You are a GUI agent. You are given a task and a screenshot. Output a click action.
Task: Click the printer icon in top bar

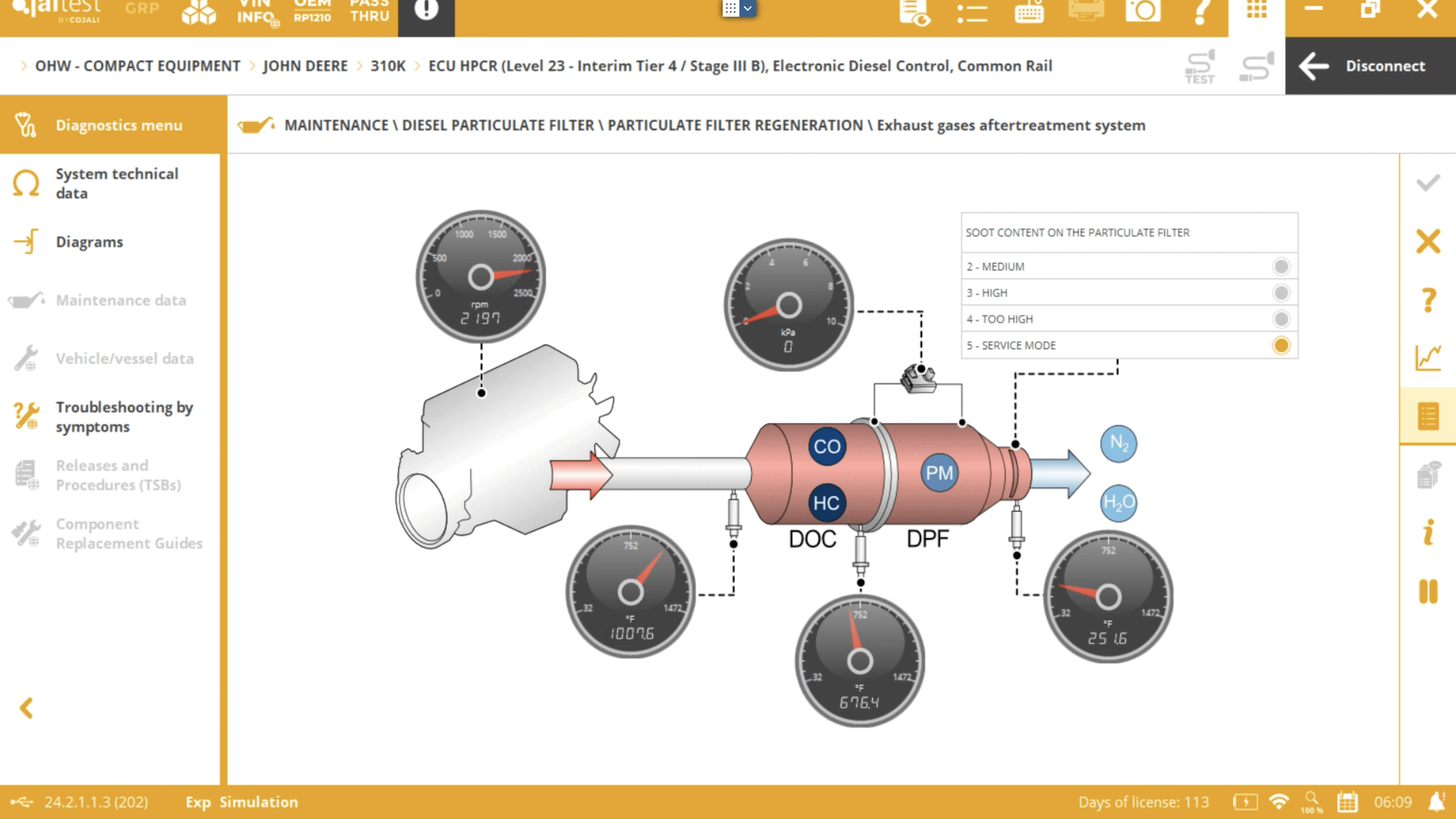coord(1086,10)
